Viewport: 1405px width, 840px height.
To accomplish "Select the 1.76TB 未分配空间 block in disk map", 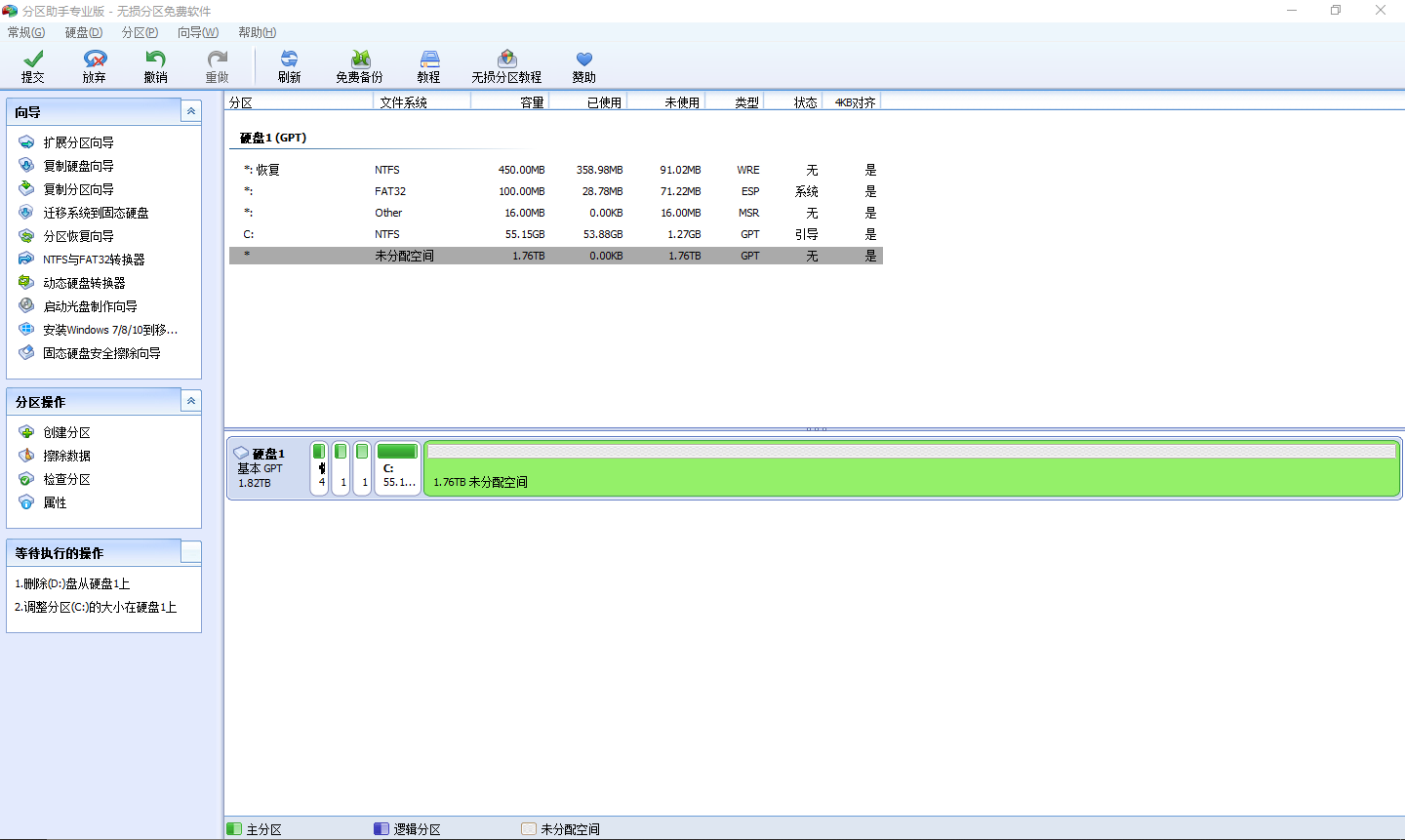I will coord(911,469).
